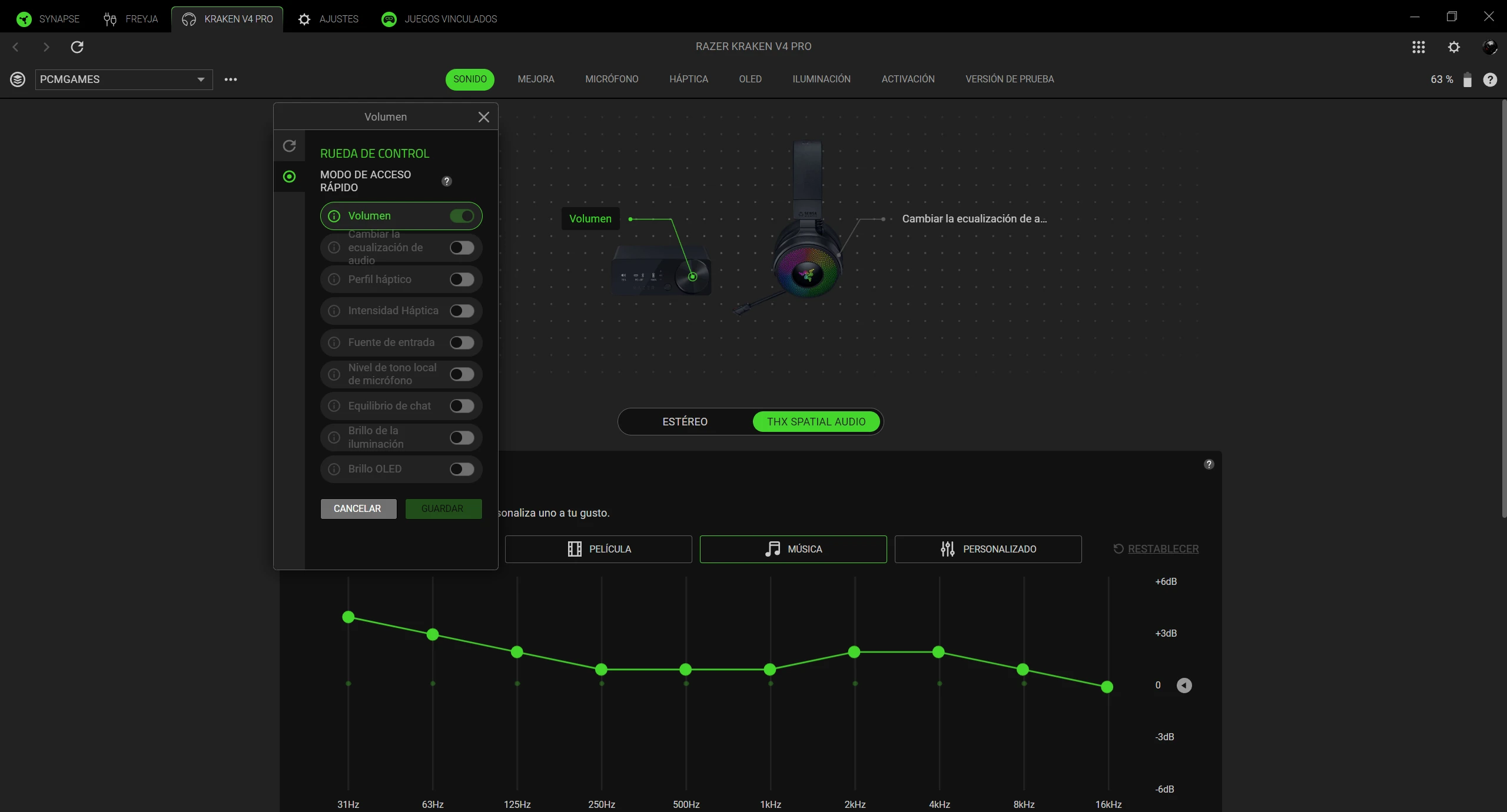
Task: Expand the PCMGAMES profile dropdown
Action: coord(124,79)
